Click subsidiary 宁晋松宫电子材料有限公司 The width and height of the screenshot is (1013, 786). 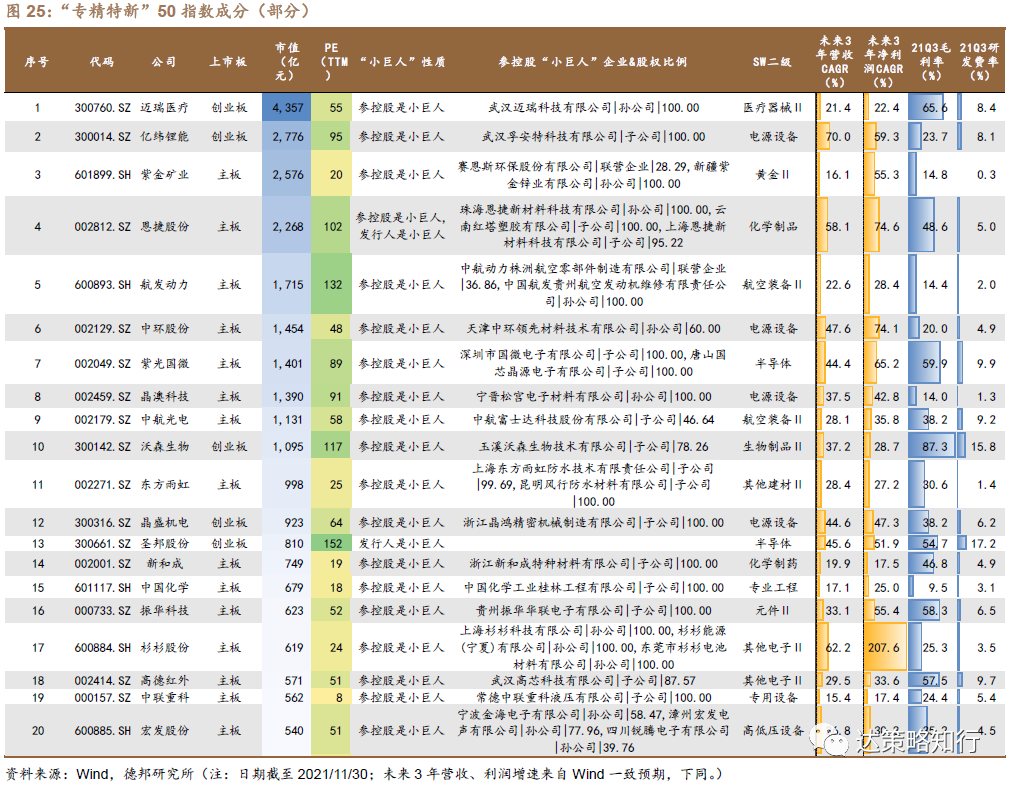pos(550,397)
